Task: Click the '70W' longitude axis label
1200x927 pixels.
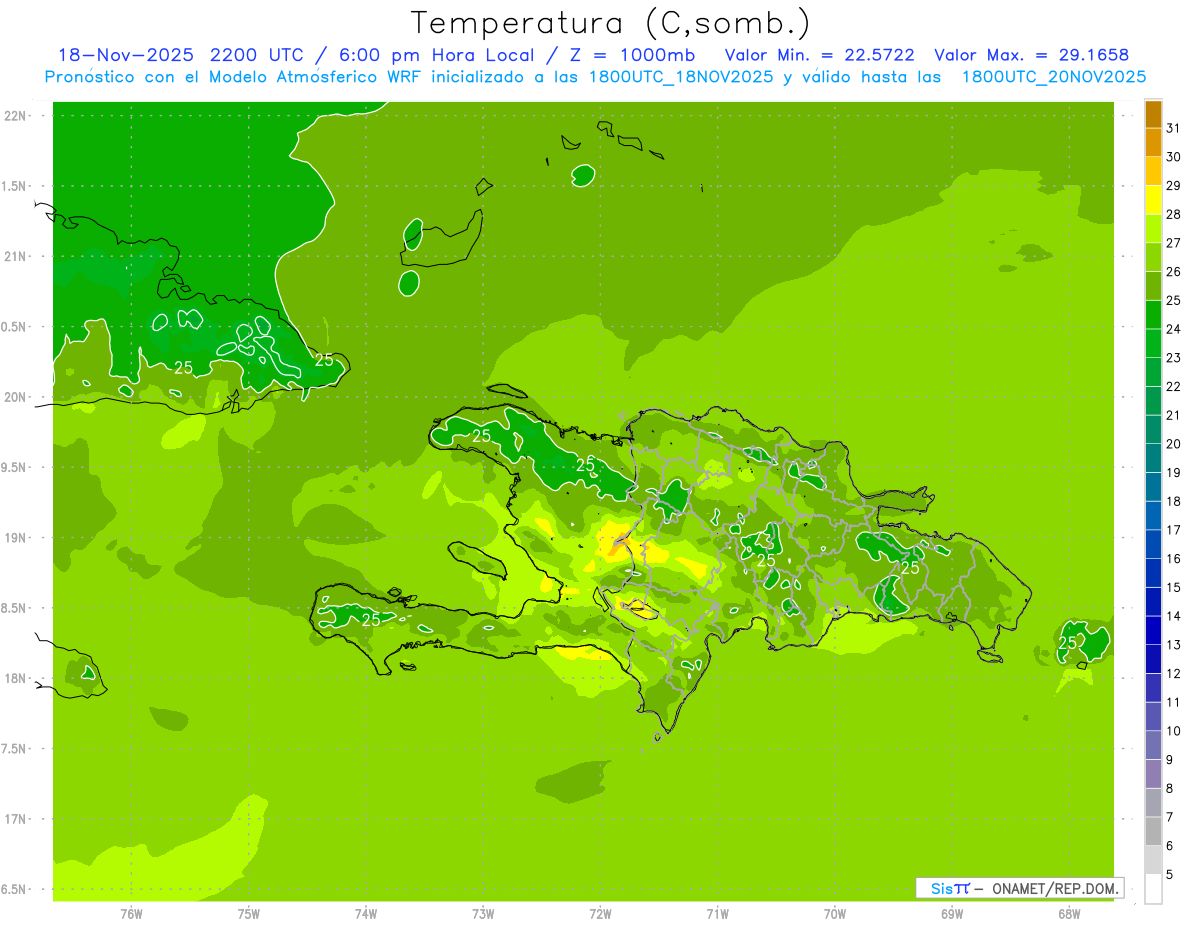Action: 835,914
